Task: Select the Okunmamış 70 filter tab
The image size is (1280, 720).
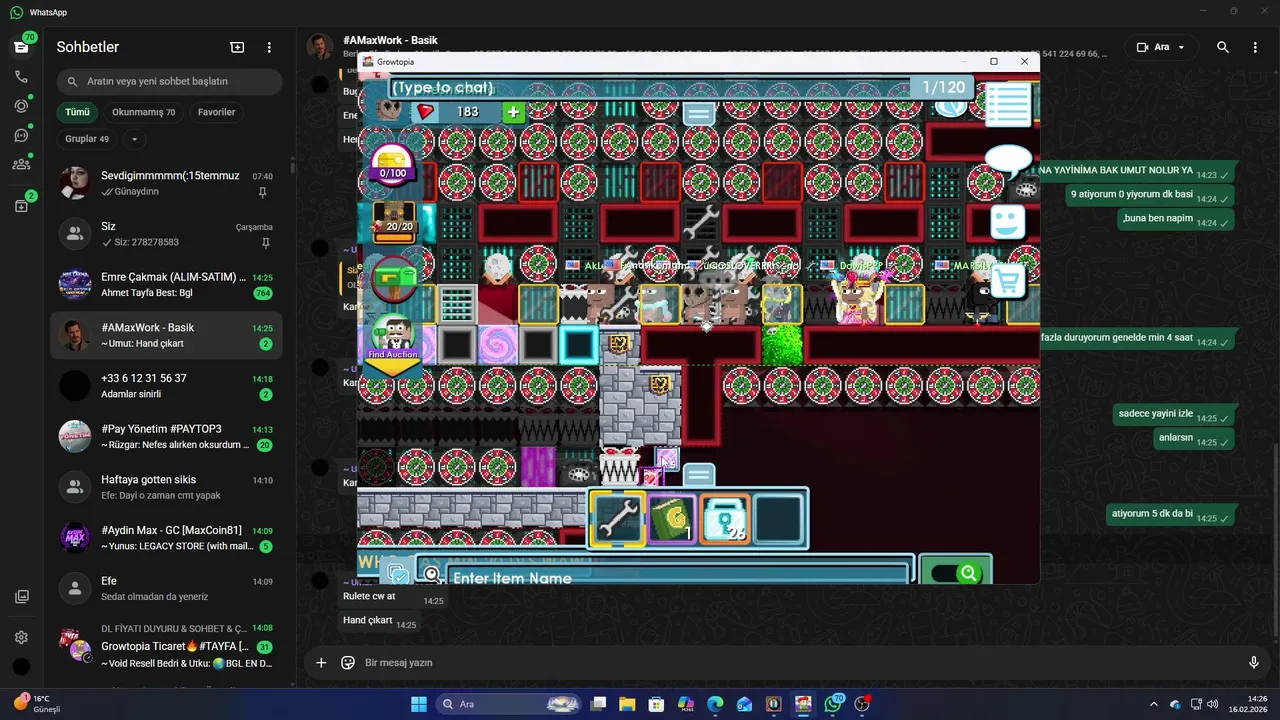Action: pos(143,112)
